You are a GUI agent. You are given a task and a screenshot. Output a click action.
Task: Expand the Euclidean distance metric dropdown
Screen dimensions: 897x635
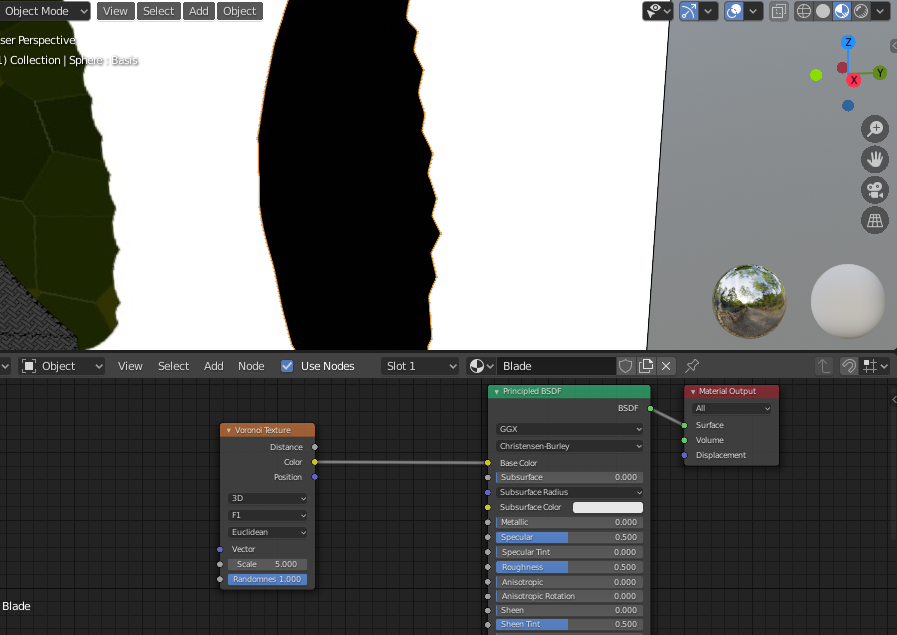pos(268,532)
